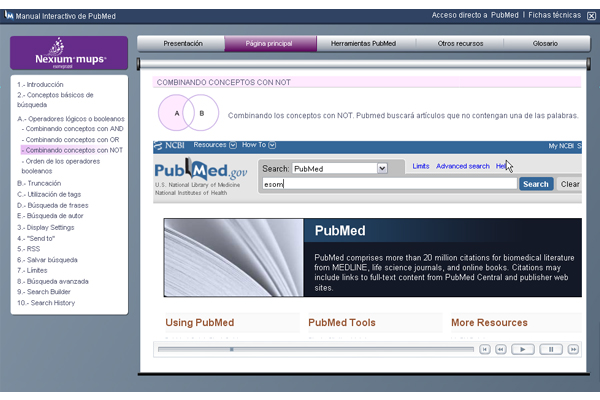Select 1.- Introducción in sidebar
Viewport: 600px width, 400px height.
(x=40, y=84)
